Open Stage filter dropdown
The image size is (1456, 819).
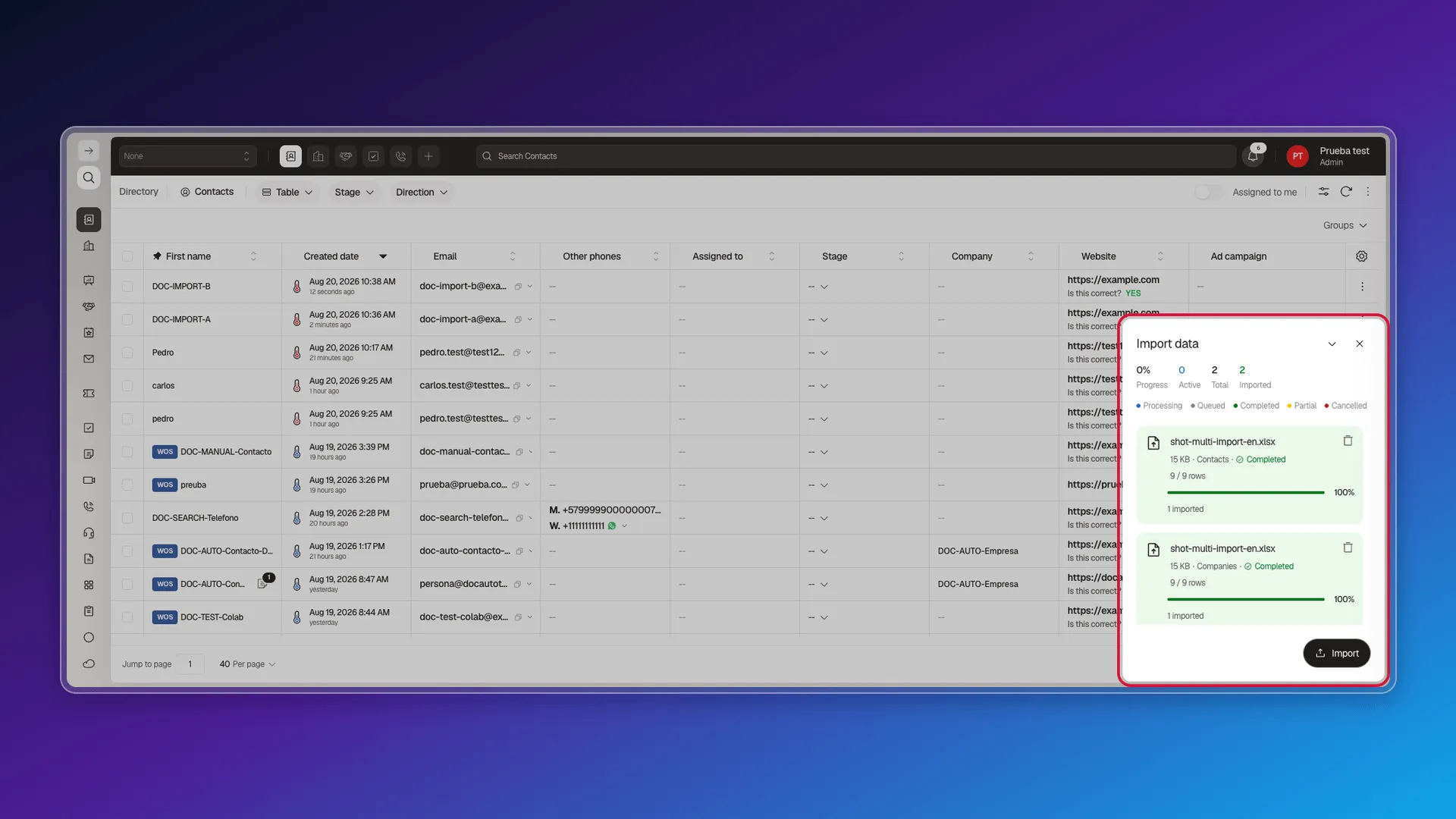(x=354, y=192)
